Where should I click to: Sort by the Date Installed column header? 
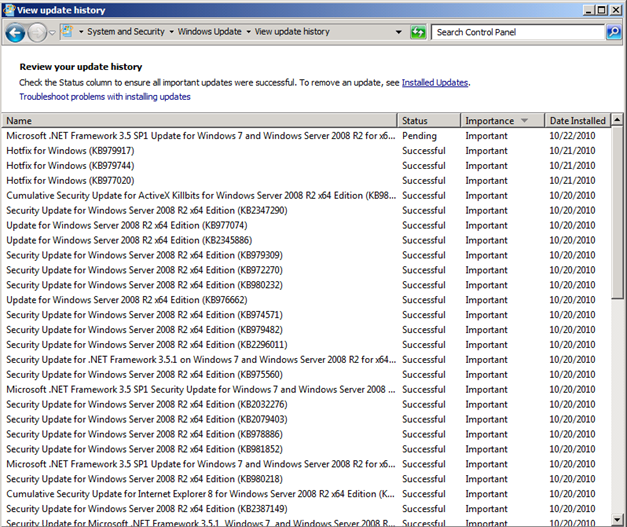577,121
